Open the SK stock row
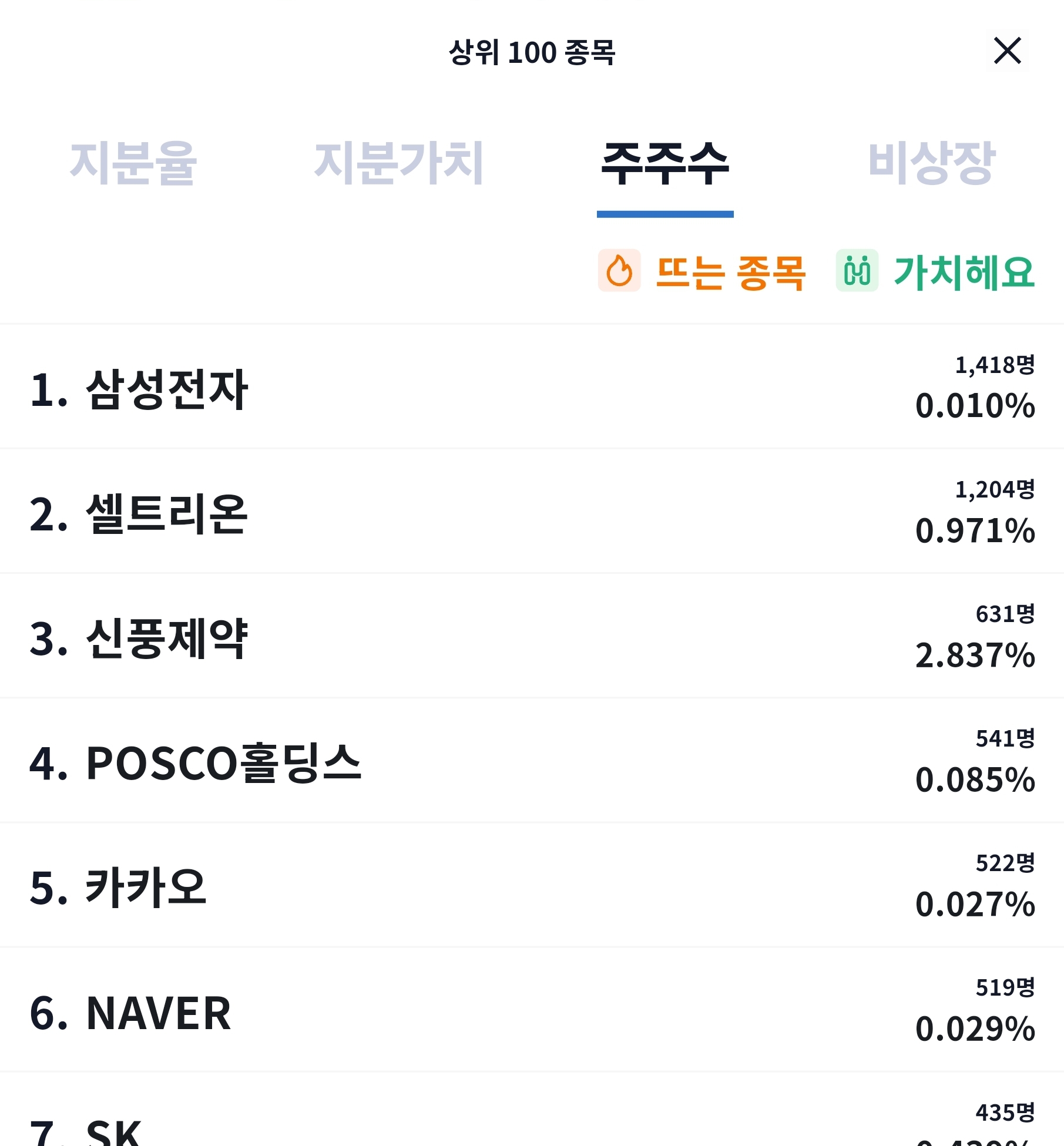Image resolution: width=1064 pixels, height=1146 pixels. [532, 1110]
